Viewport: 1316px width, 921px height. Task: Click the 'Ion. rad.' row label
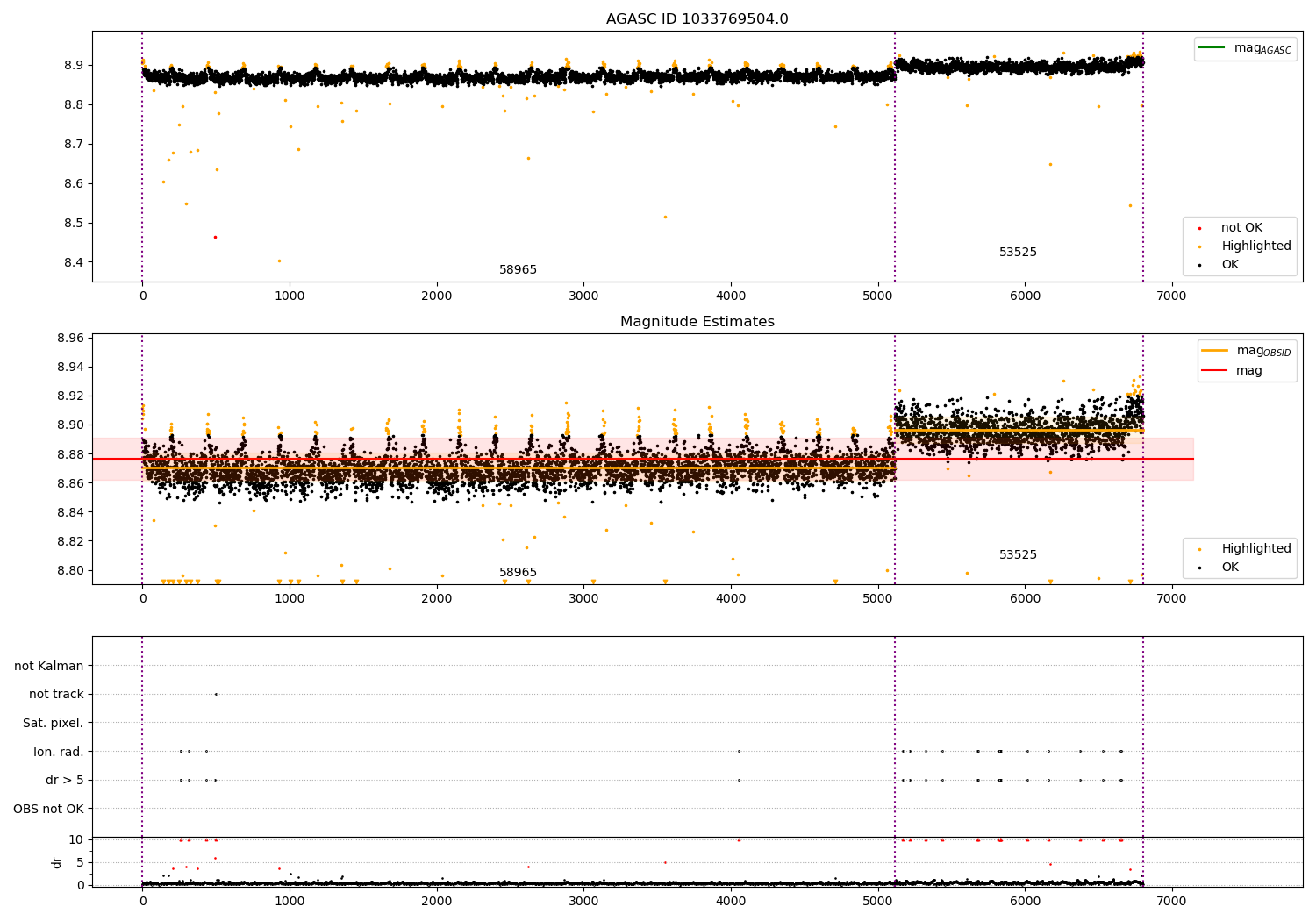coord(59,752)
